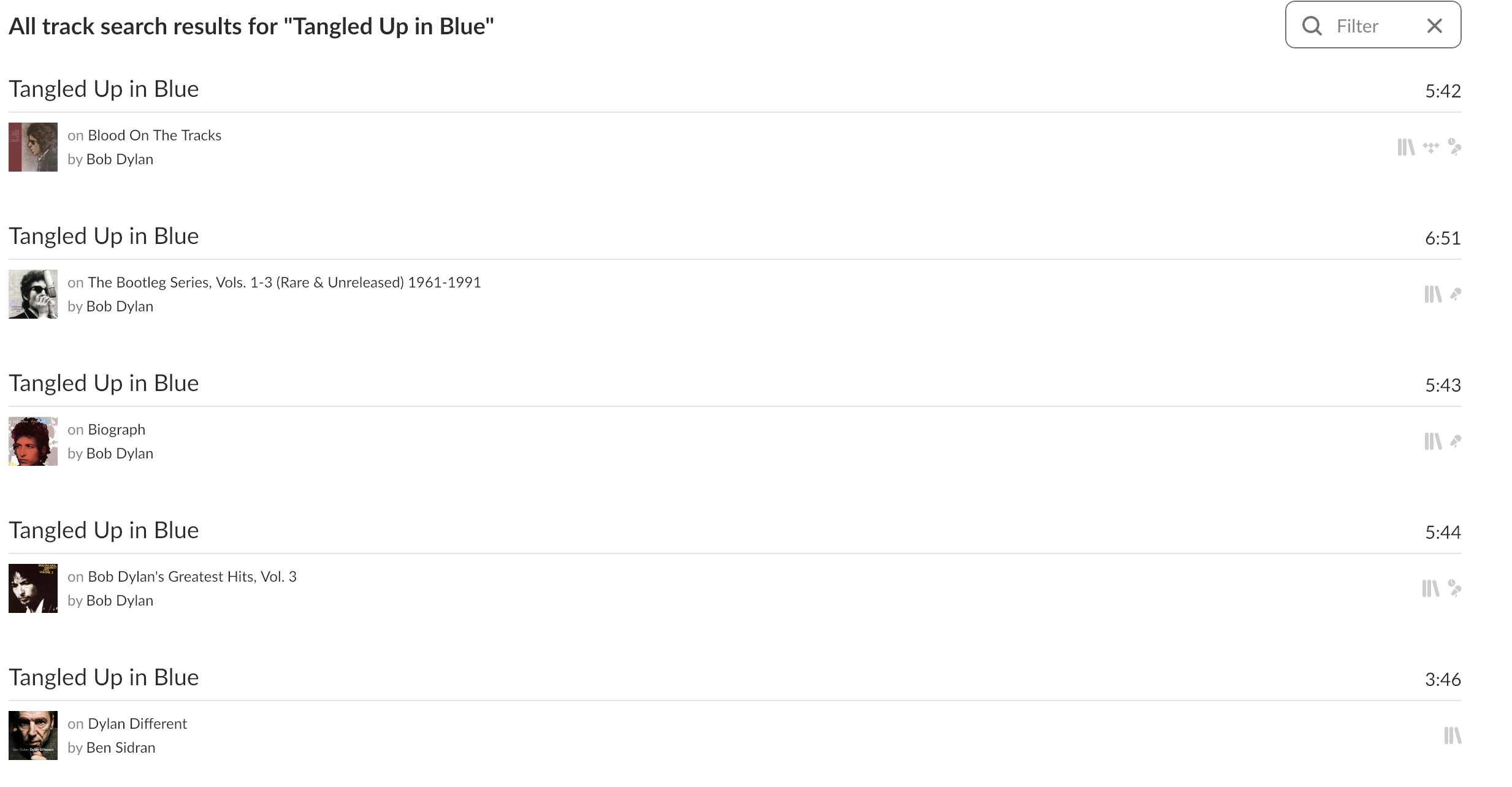The image size is (1512, 787).
Task: Click Bob Dylan's Greatest Hits Vol. 3 cover art
Action: (x=33, y=588)
